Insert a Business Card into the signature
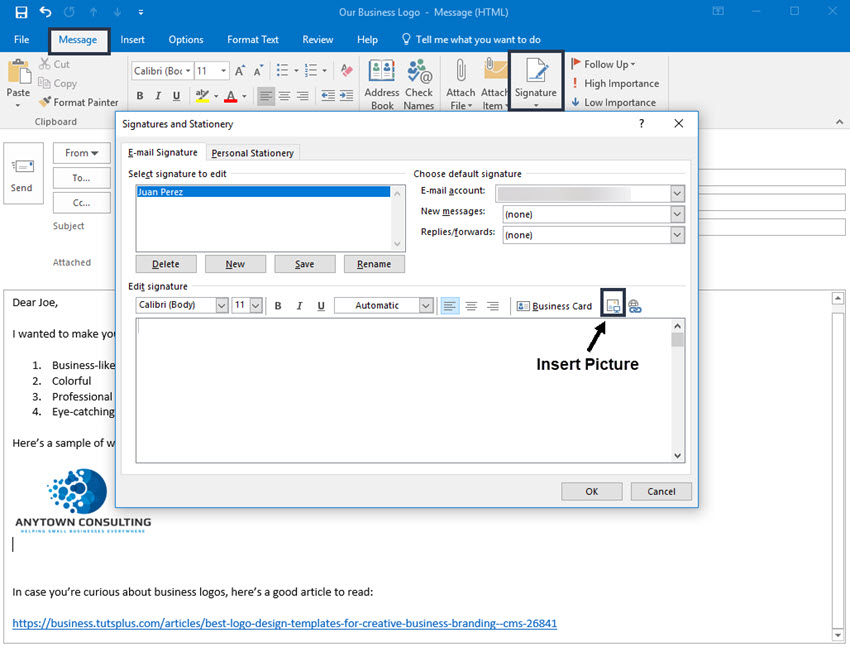Image resolution: width=850 pixels, height=647 pixels. pyautogui.click(x=554, y=305)
